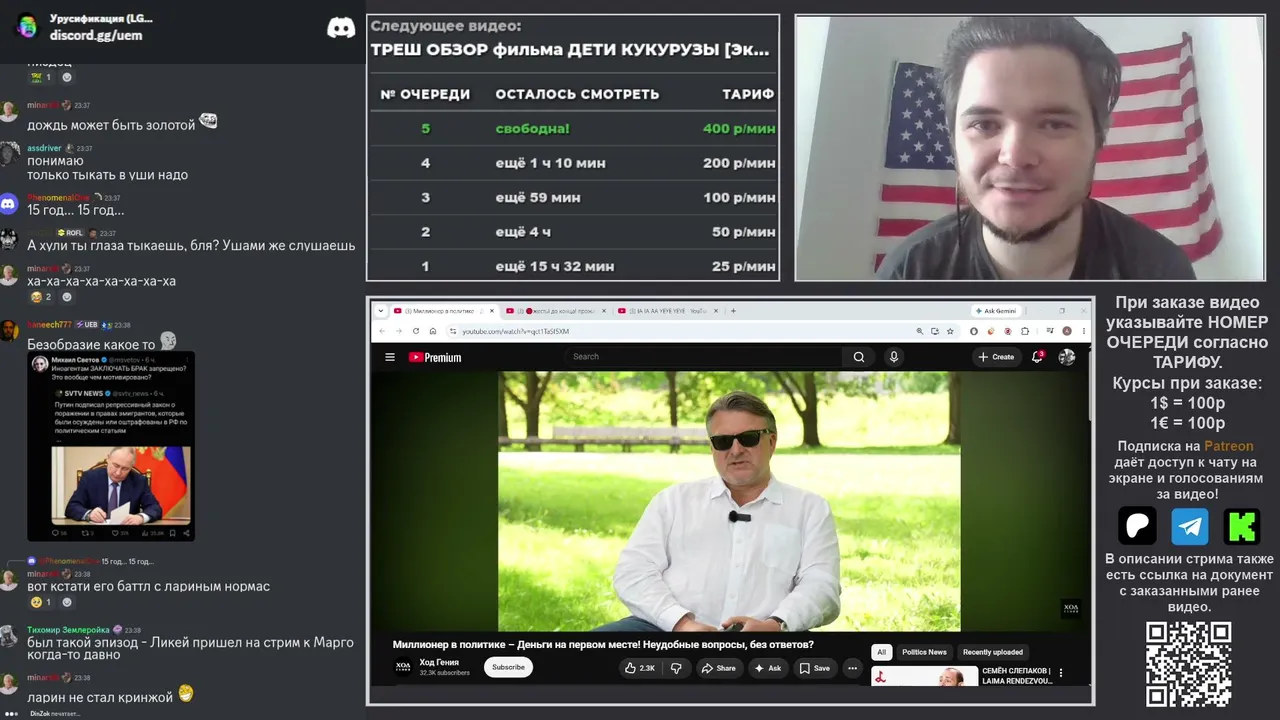Screen dimensions: 1280x720
Task: Click the '50 р/мин' tariff cell
Action: pyautogui.click(x=743, y=232)
